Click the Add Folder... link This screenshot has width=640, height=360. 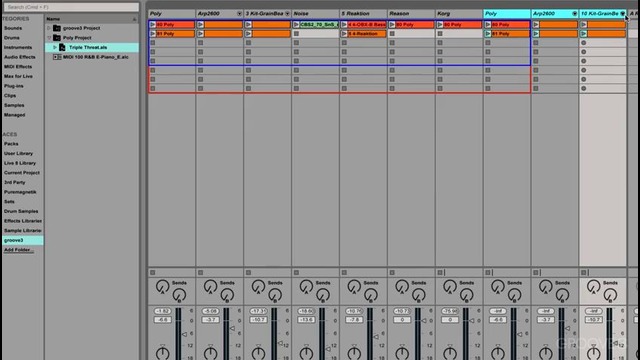[x=19, y=250]
